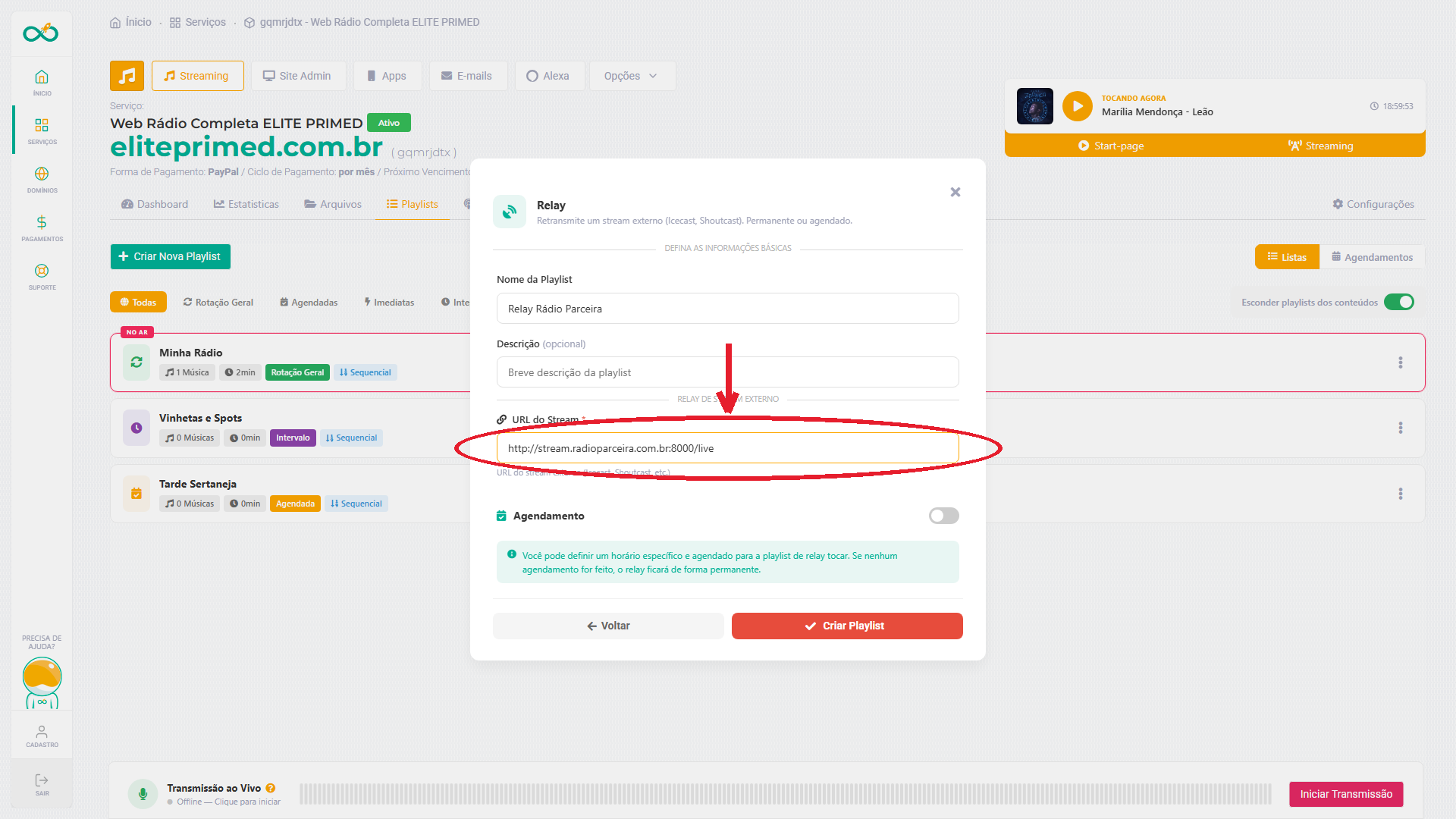Toggle Esconder playlists dos conteúdos switch
1456x819 pixels.
(x=1399, y=302)
